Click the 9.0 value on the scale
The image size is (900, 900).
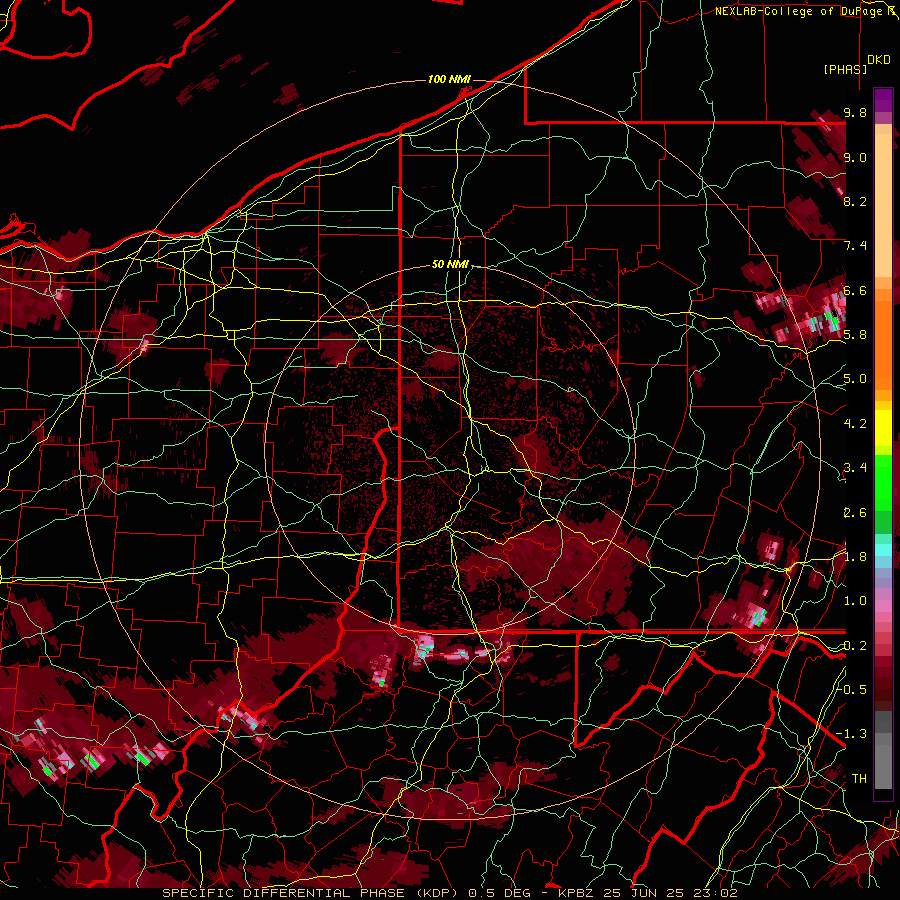[x=855, y=157]
